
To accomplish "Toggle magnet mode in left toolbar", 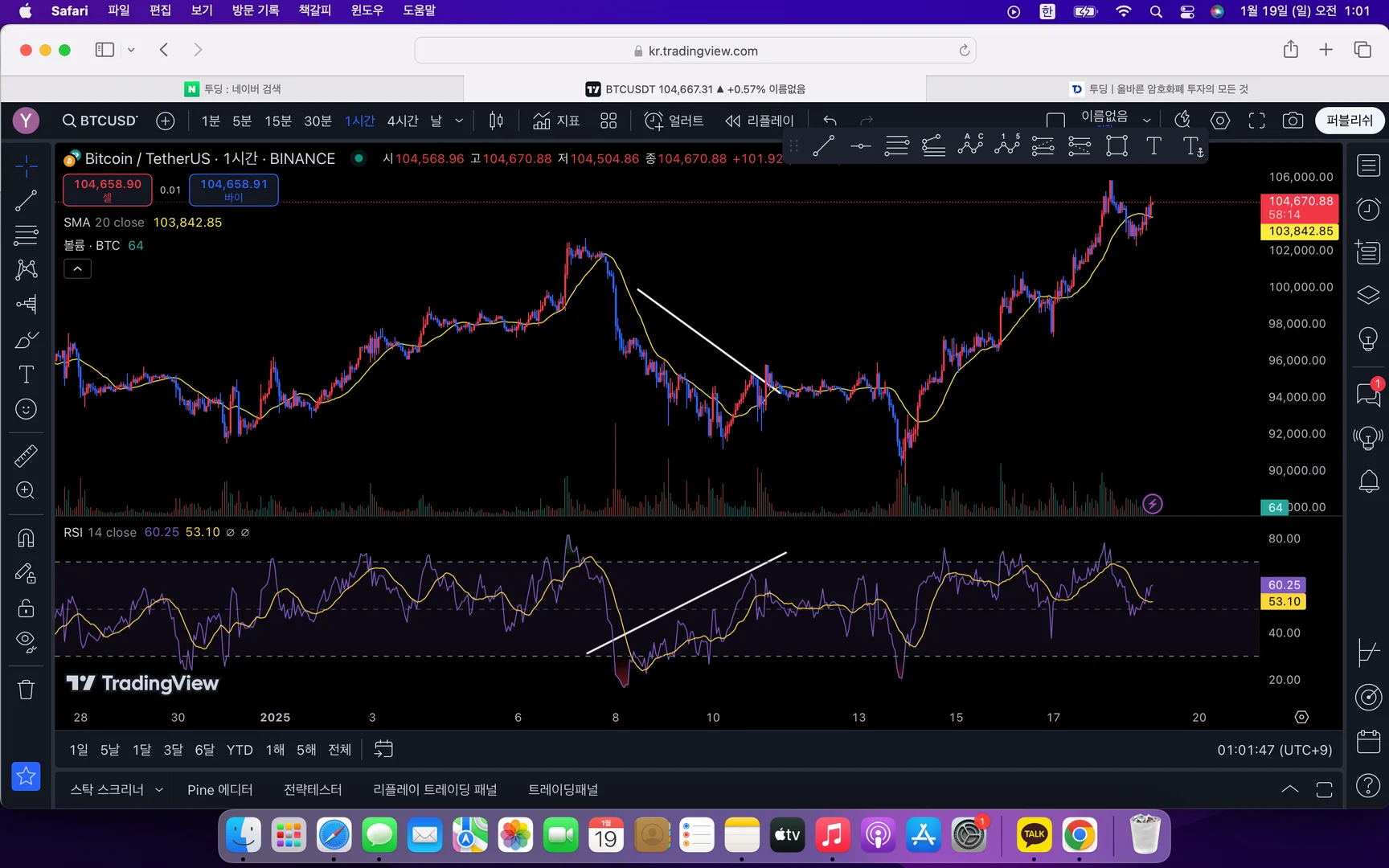I will point(26,538).
